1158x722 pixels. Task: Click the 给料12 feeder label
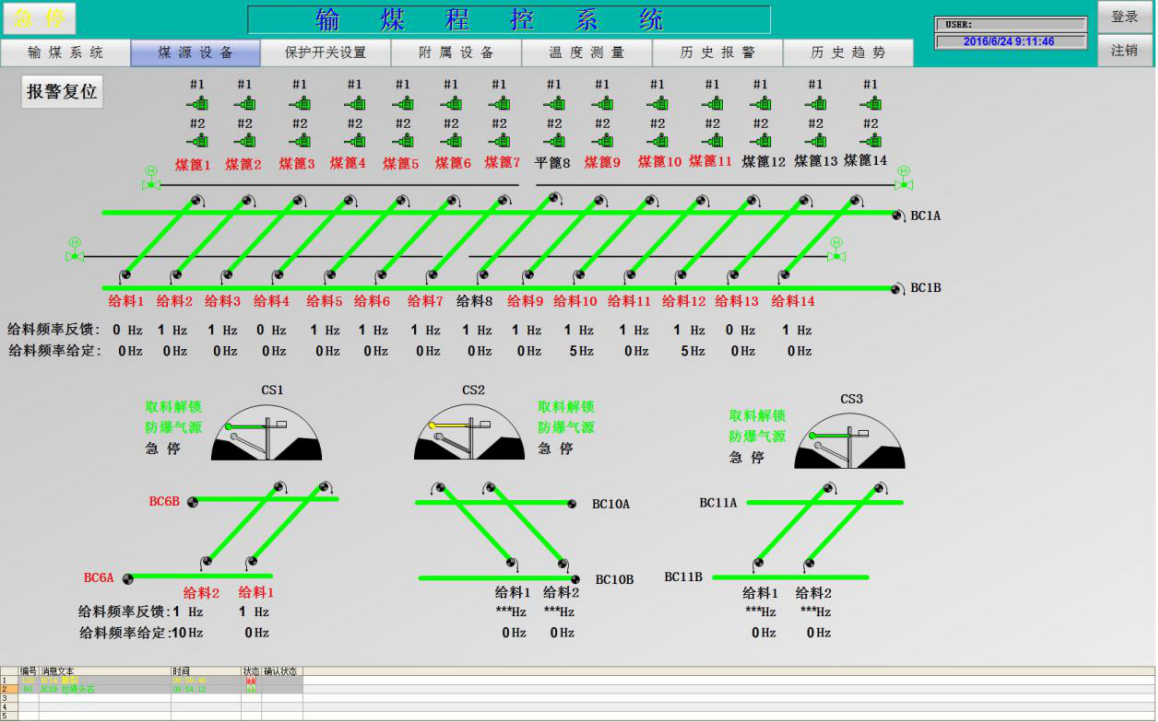click(x=684, y=301)
